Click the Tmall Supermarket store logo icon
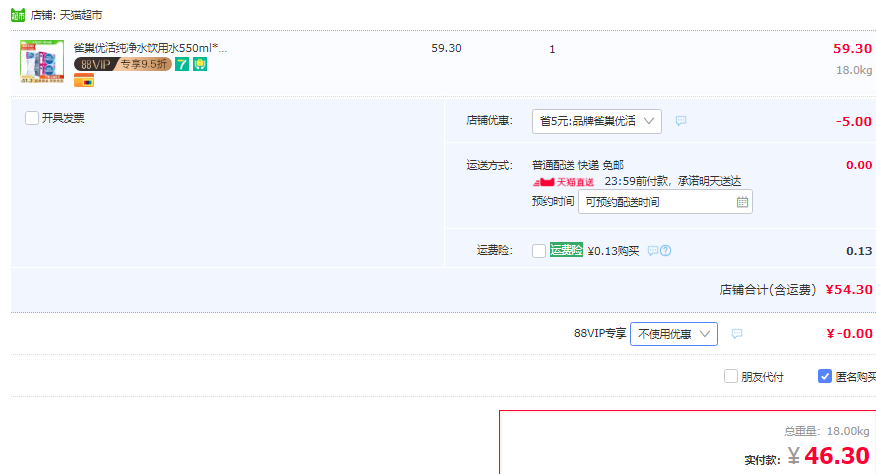Viewport: 876px width, 474px height. (x=18, y=15)
